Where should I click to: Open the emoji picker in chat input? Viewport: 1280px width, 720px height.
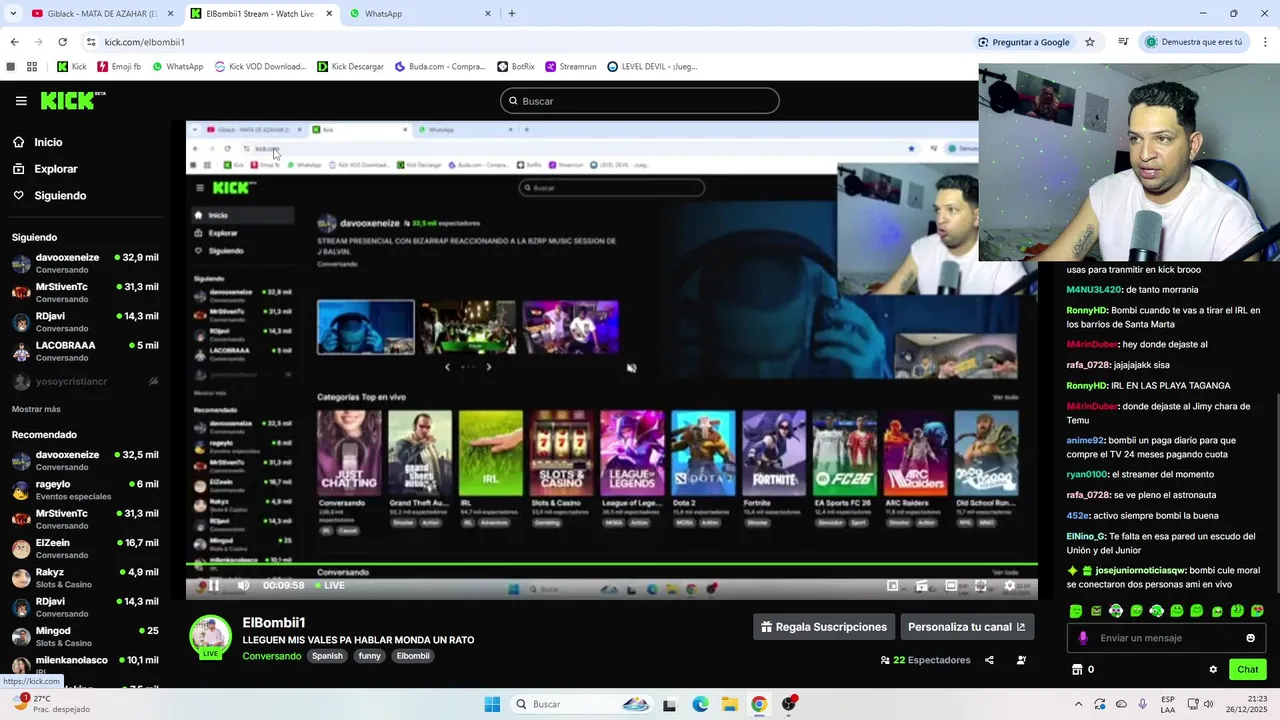tap(1250, 638)
